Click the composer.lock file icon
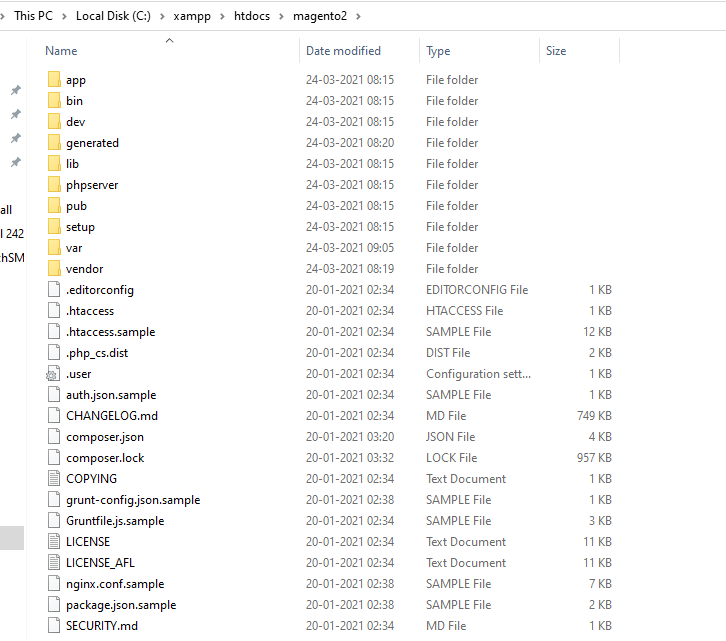Screen dimensions: 726x641 tap(54, 457)
